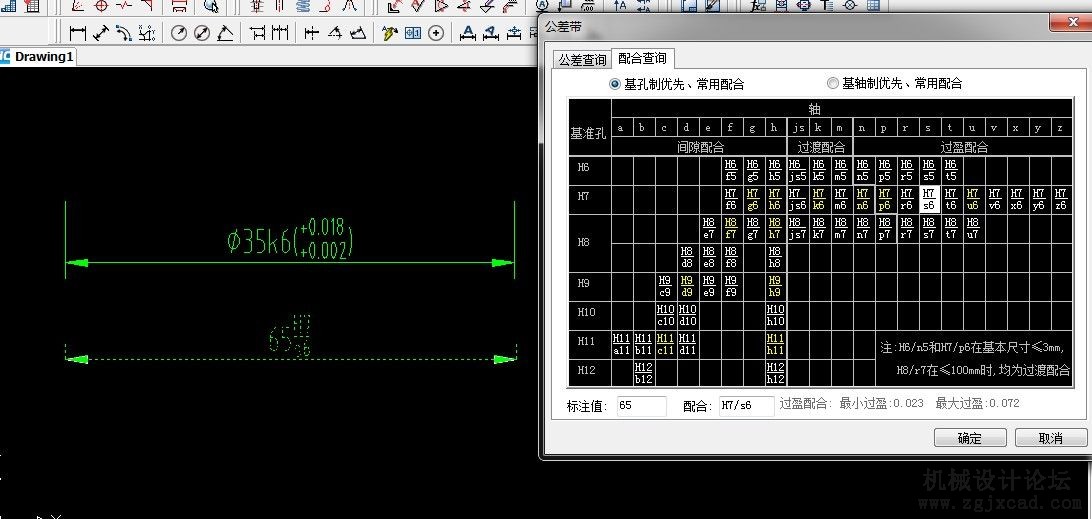Image resolution: width=1092 pixels, height=519 pixels.
Task: Open the geometric Tolerance tool
Action: click(413, 33)
